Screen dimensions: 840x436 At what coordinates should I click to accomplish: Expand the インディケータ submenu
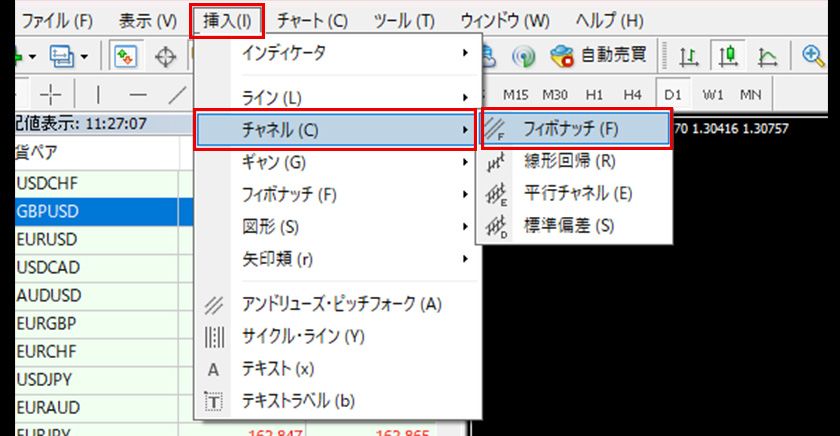point(338,52)
